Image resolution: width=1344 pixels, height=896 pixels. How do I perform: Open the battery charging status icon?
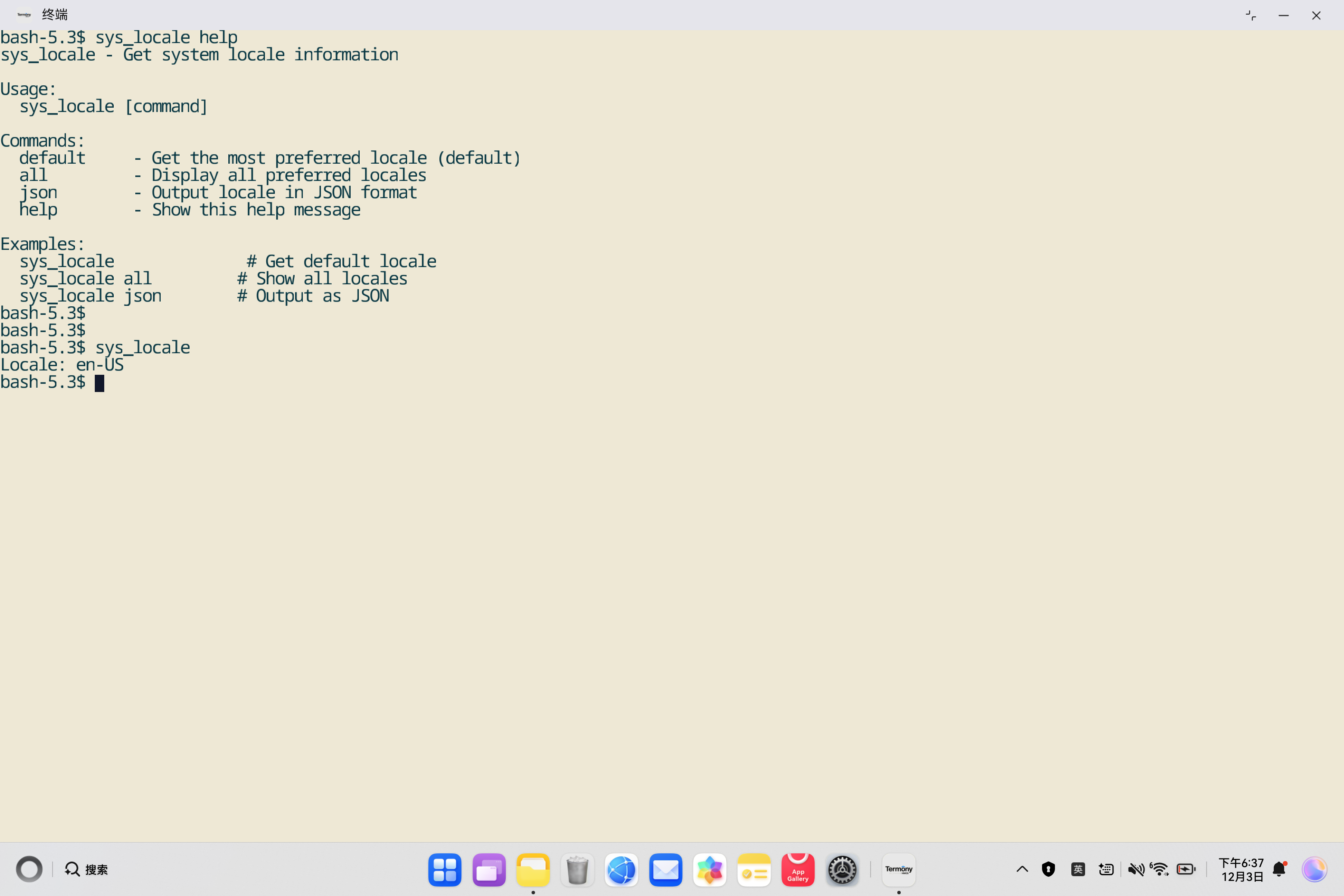(x=1186, y=870)
